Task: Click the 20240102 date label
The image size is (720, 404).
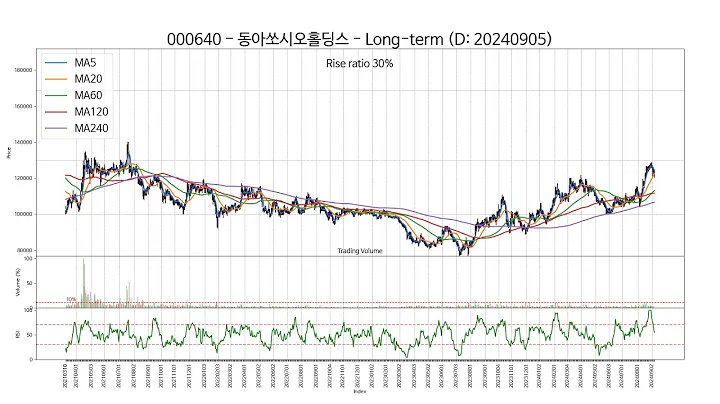Action: (x=540, y=376)
